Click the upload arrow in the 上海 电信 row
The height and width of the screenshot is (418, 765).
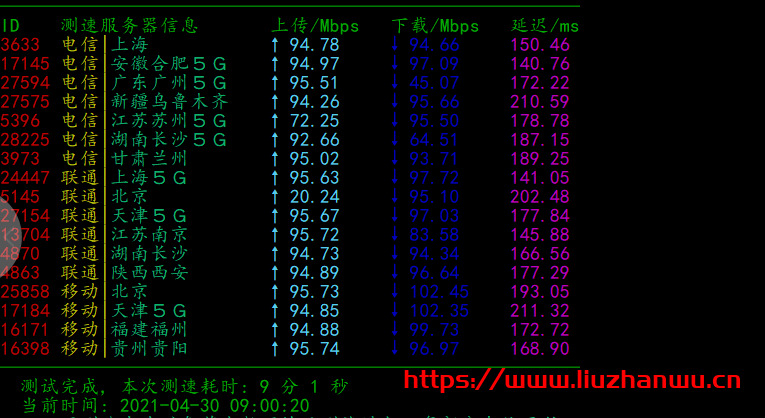(276, 45)
